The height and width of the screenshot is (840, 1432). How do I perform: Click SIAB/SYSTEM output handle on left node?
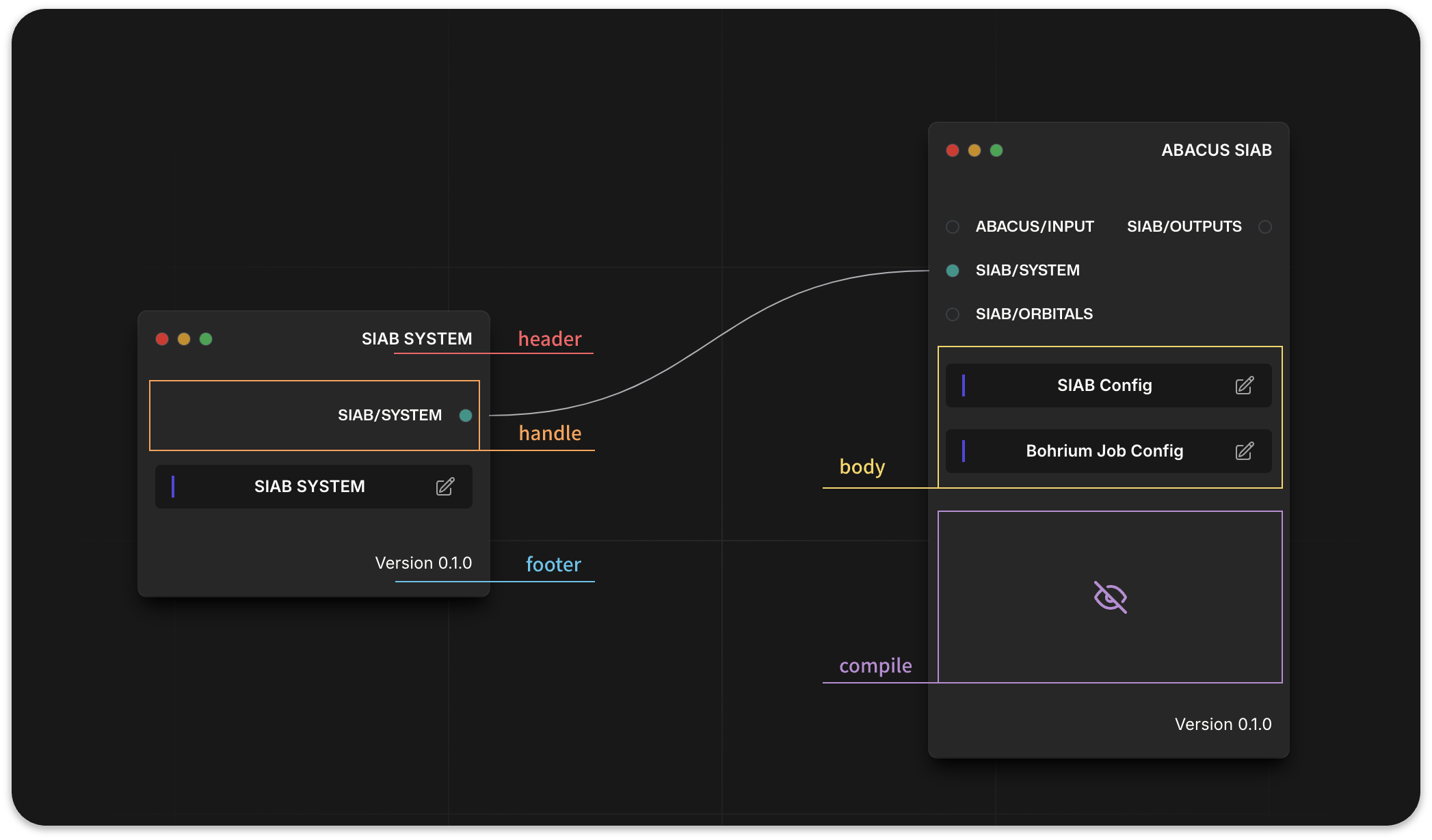[466, 416]
